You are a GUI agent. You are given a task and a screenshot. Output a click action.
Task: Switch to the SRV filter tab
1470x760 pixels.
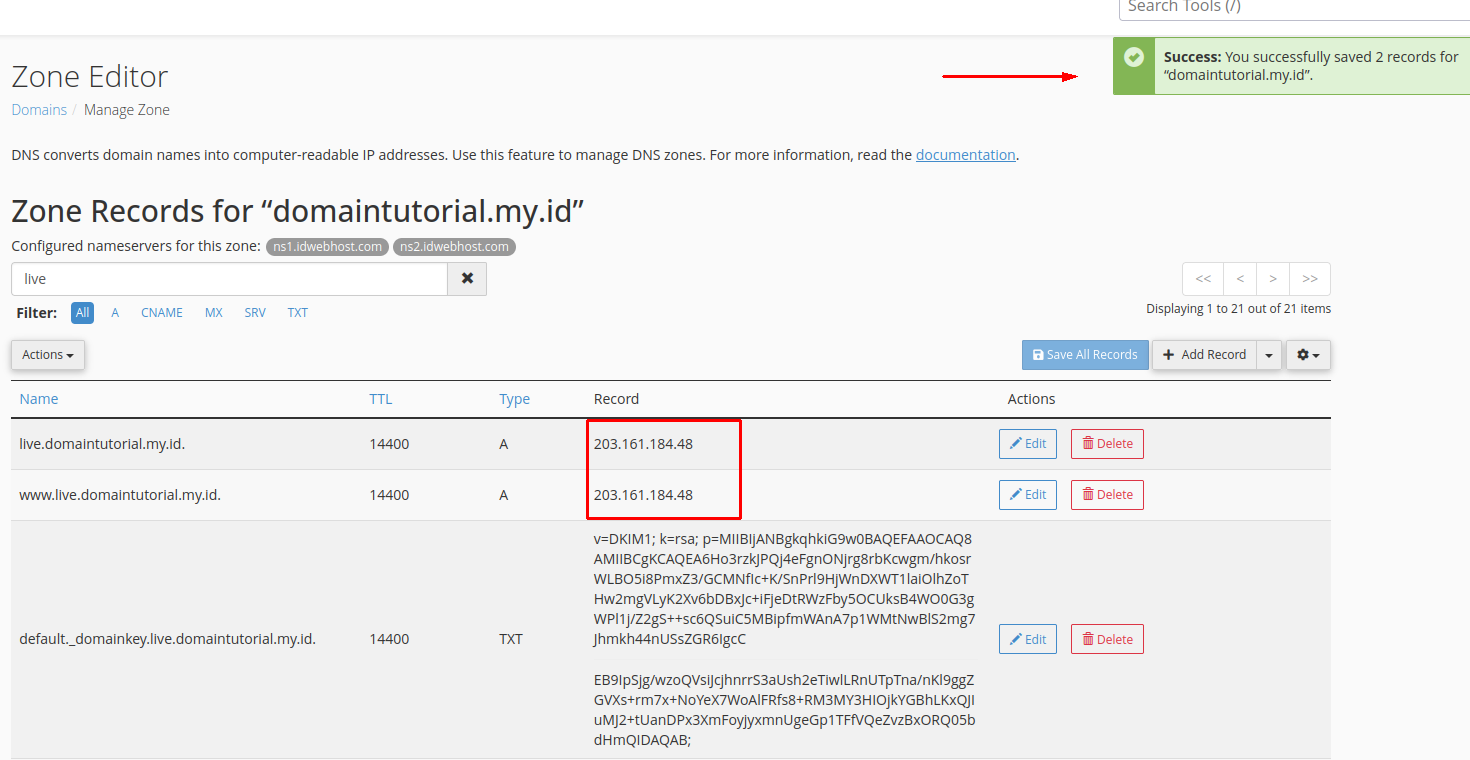(x=255, y=312)
